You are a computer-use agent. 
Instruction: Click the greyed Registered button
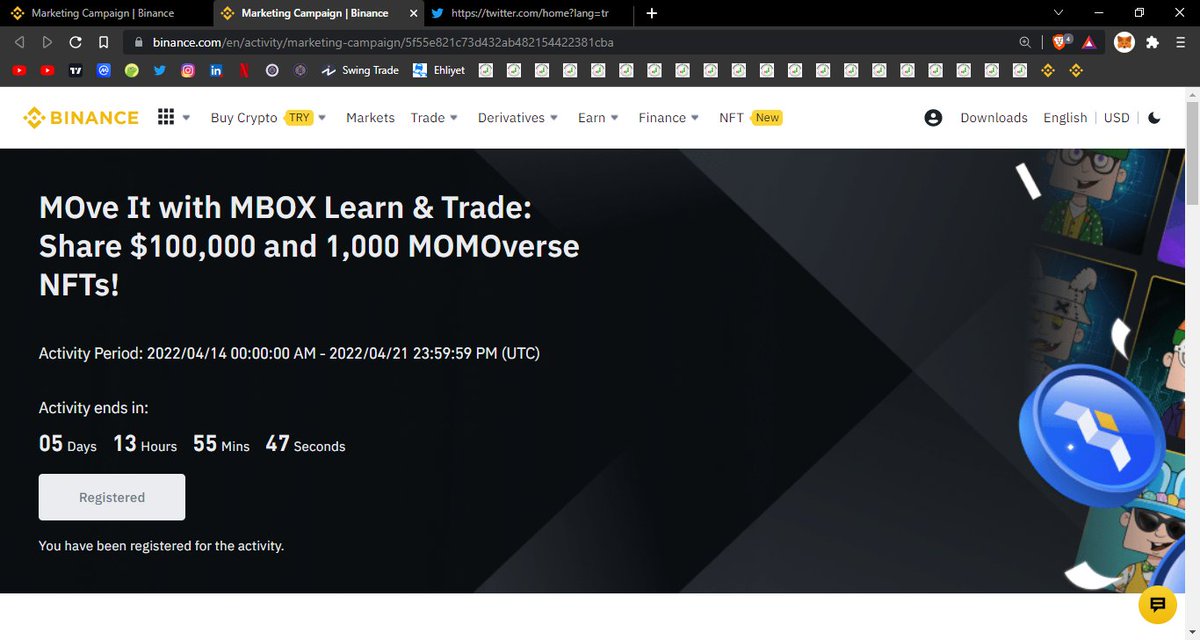coord(112,497)
